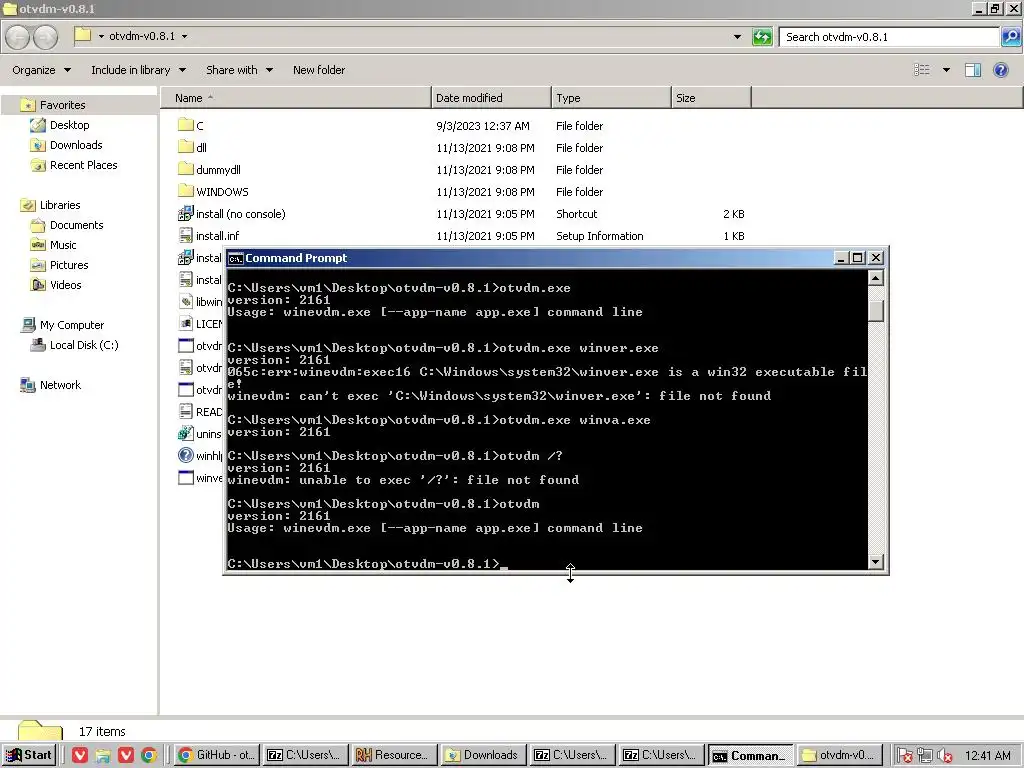Select the unins file icon
This screenshot has width=1024, height=768.
coord(185,434)
